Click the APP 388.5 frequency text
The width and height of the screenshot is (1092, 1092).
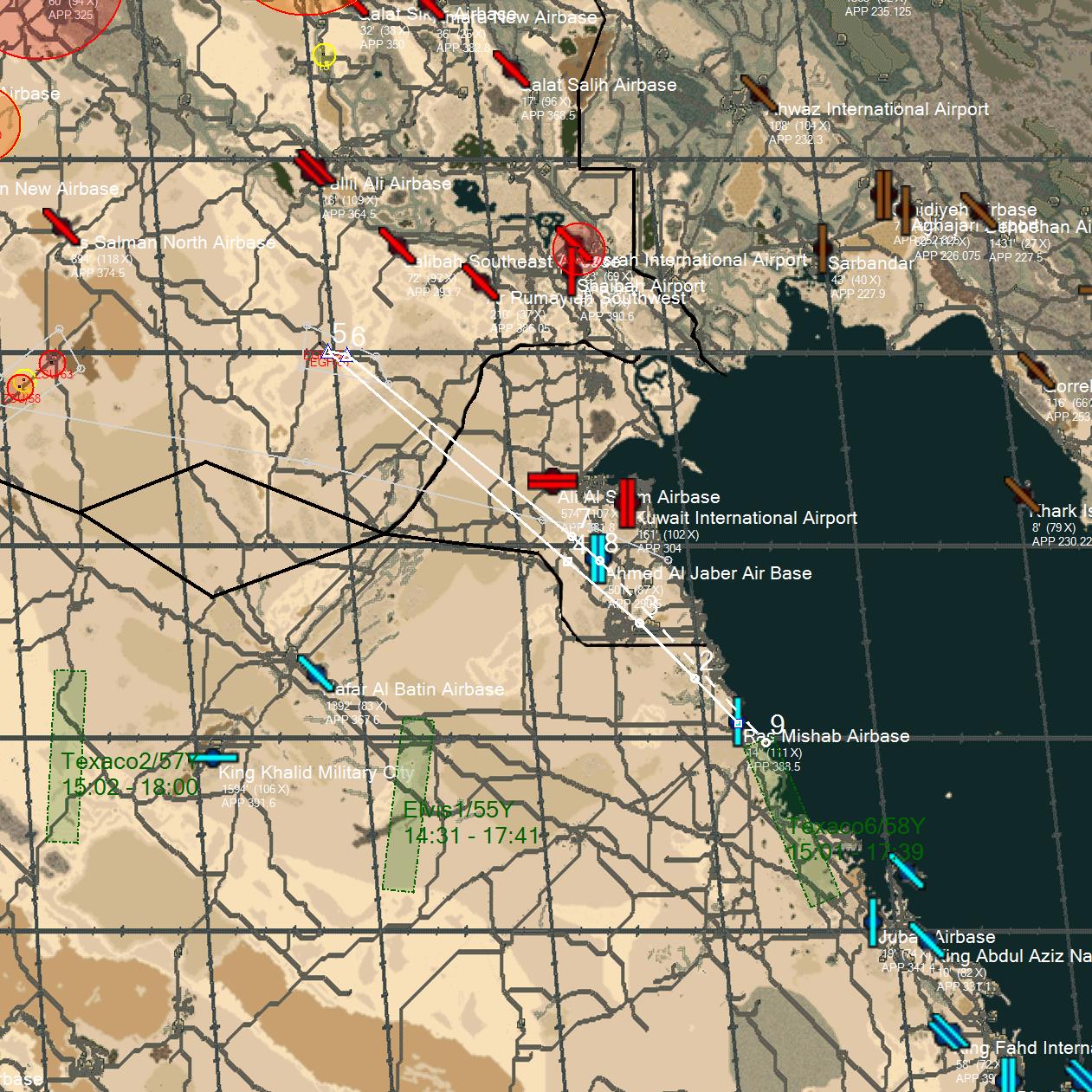tap(773, 766)
